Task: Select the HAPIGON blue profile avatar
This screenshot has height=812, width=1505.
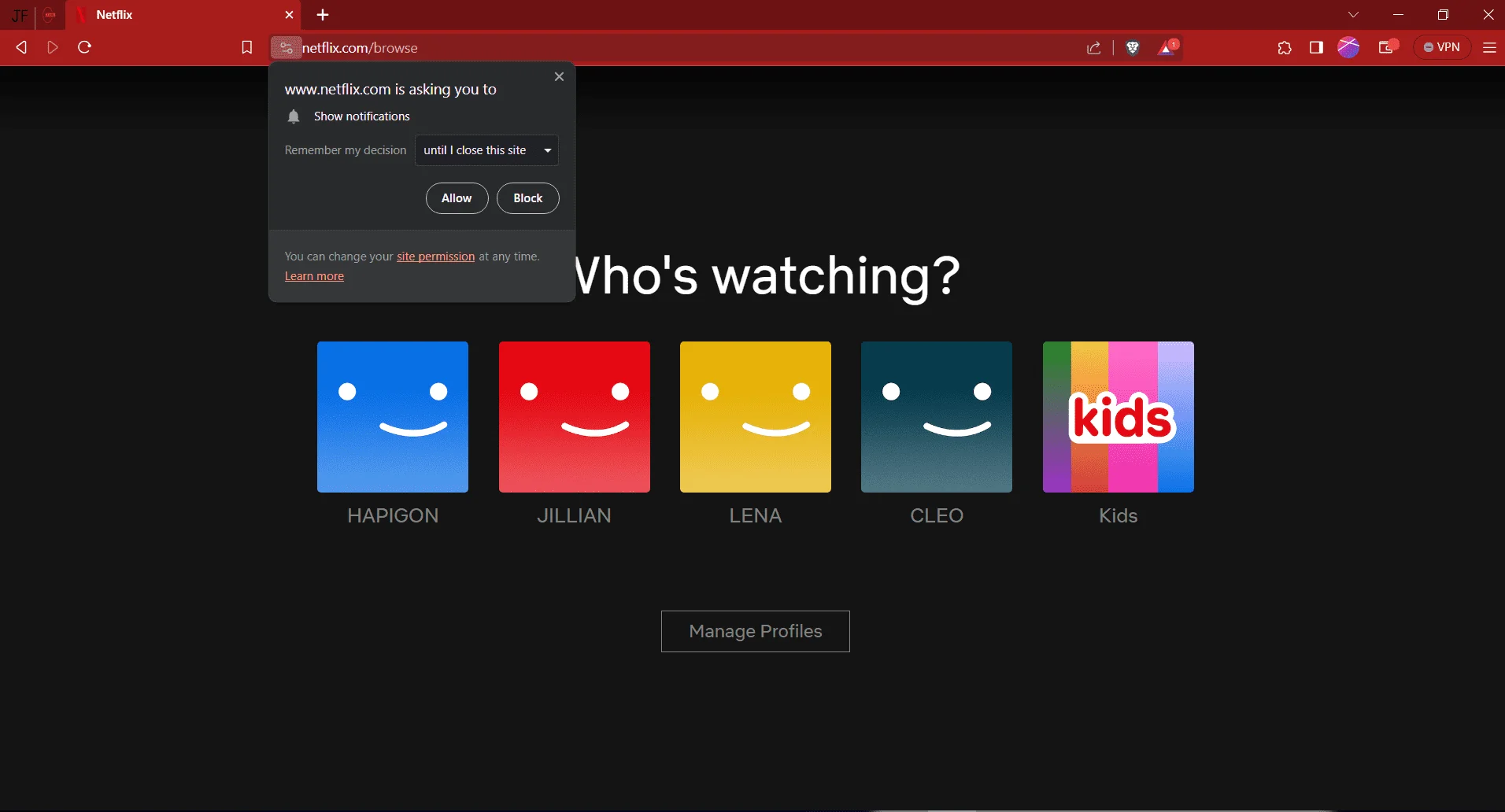Action: [393, 417]
